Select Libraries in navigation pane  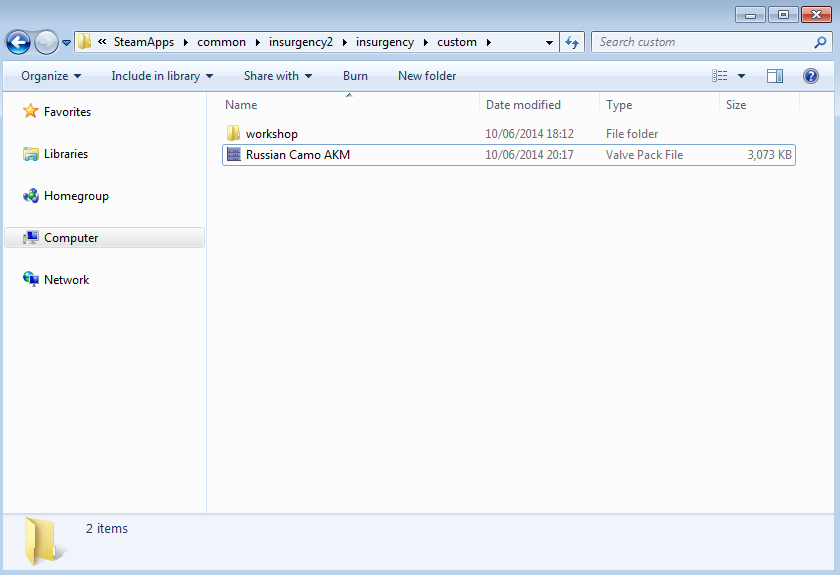66,154
